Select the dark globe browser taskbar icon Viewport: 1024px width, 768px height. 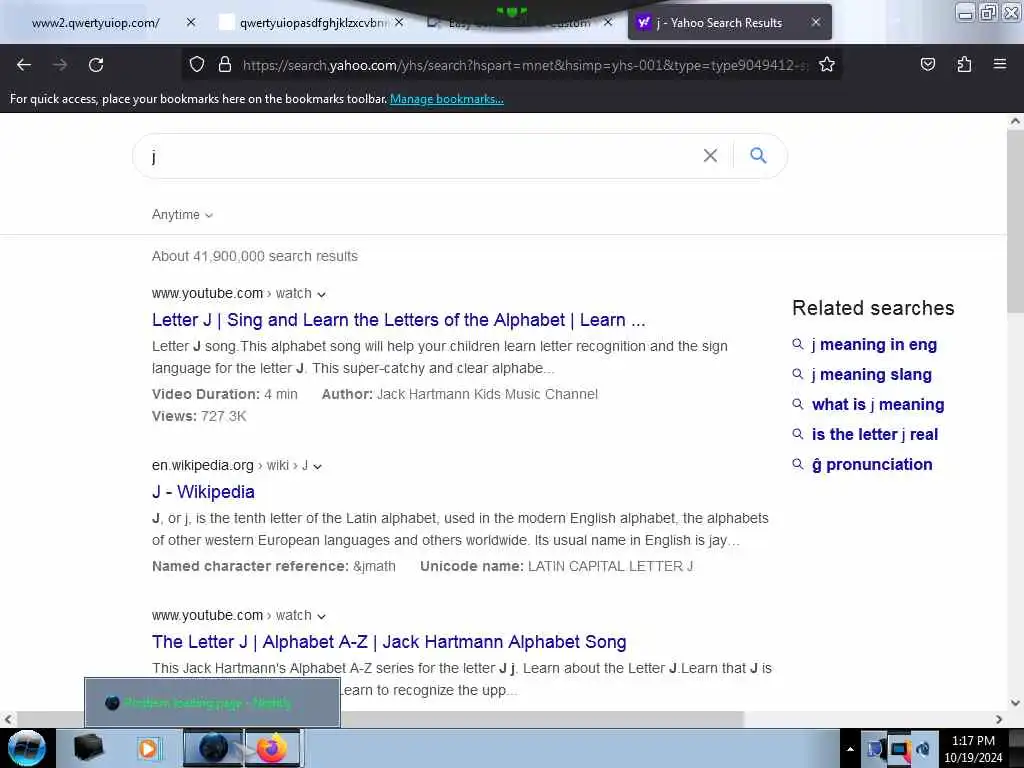point(213,748)
